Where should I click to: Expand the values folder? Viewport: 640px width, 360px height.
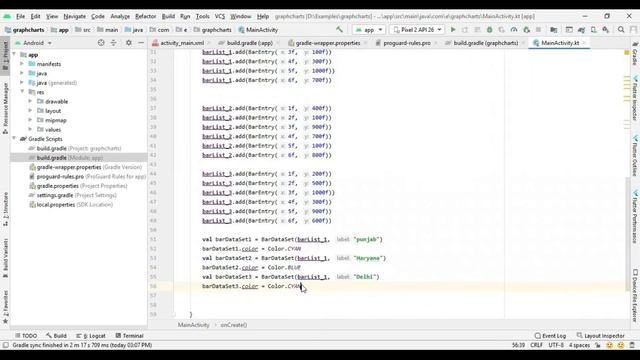pyautogui.click(x=30, y=130)
